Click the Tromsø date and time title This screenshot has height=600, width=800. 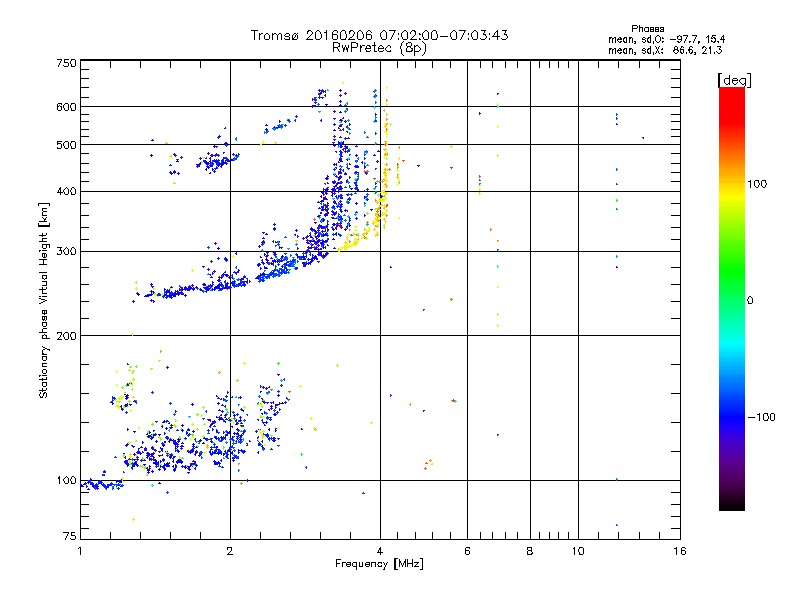coord(379,35)
